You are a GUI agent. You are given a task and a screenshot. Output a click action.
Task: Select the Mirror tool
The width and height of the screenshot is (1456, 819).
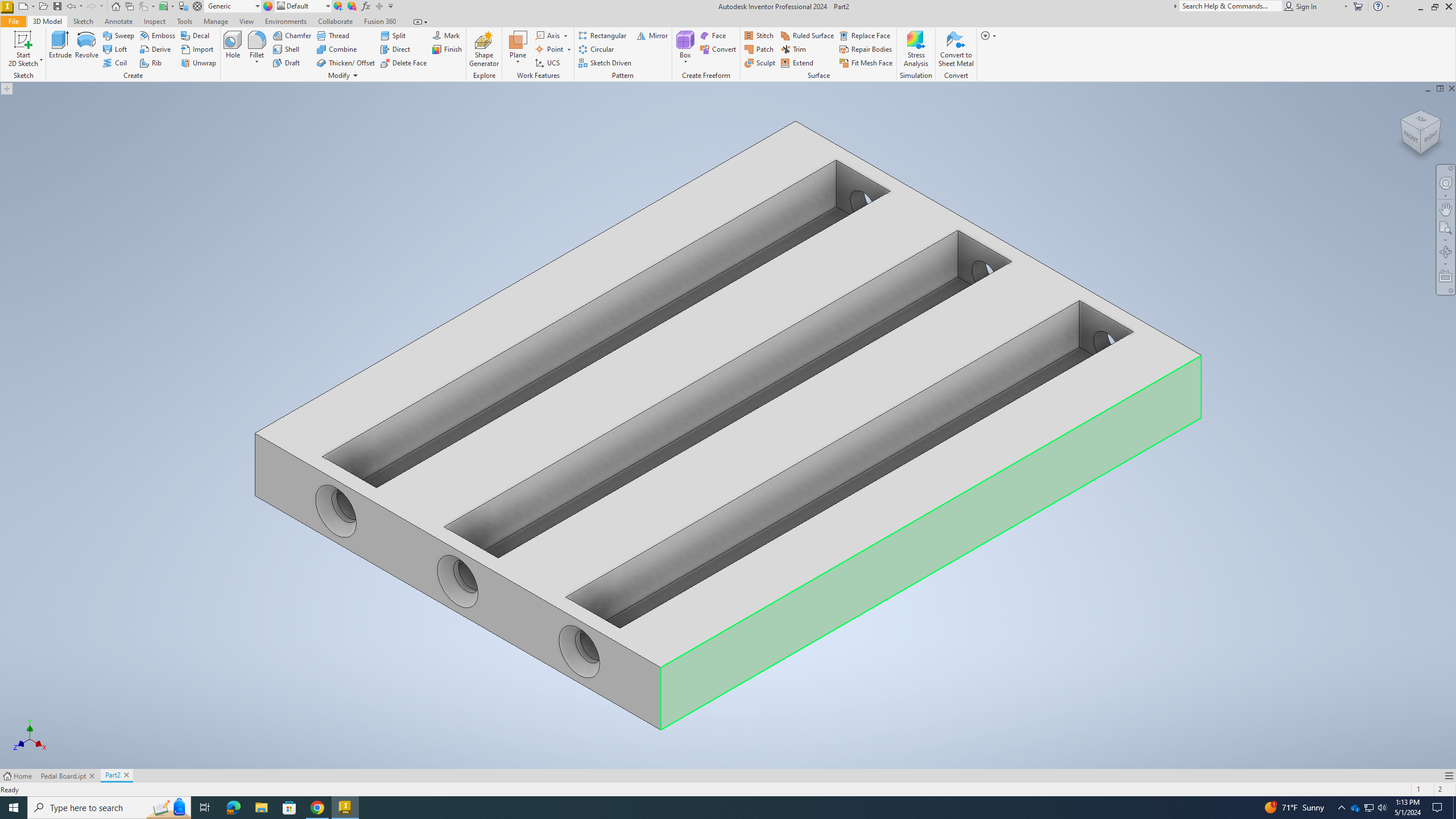652,35
